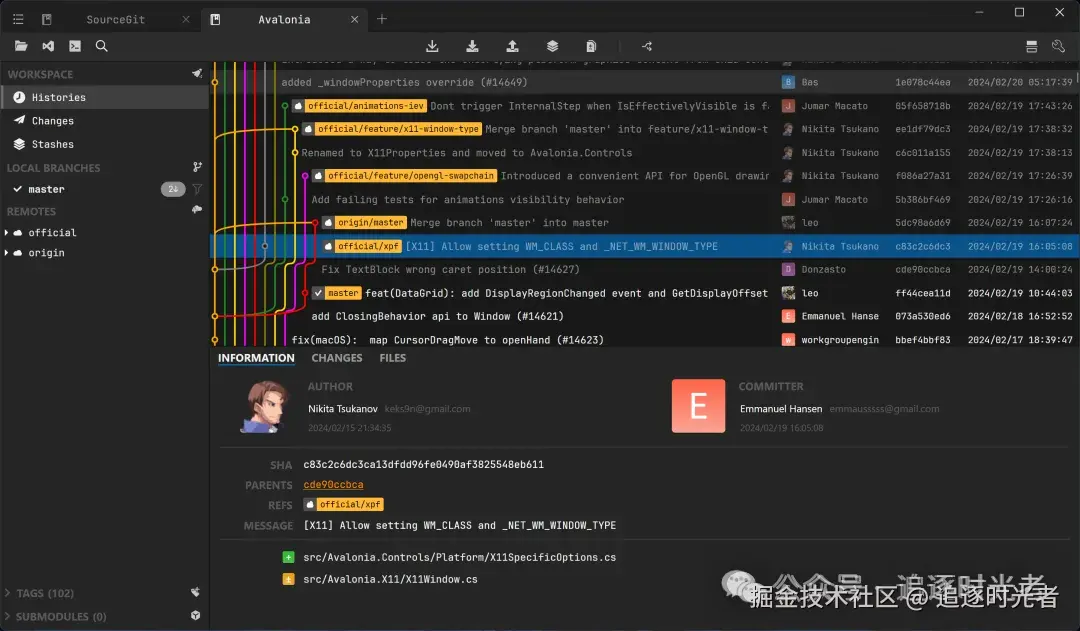
Task: Click the Fetch toolbar icon
Action: pos(432,46)
